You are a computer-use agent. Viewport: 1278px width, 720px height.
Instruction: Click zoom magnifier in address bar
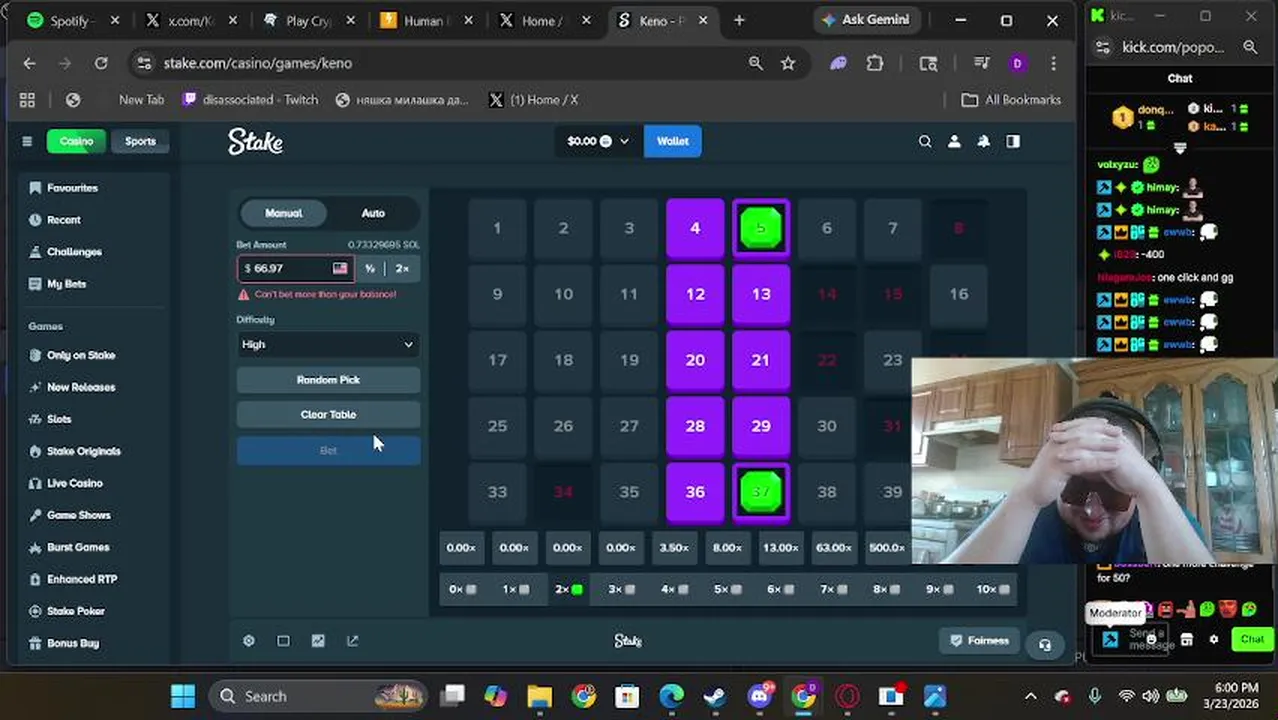point(756,63)
